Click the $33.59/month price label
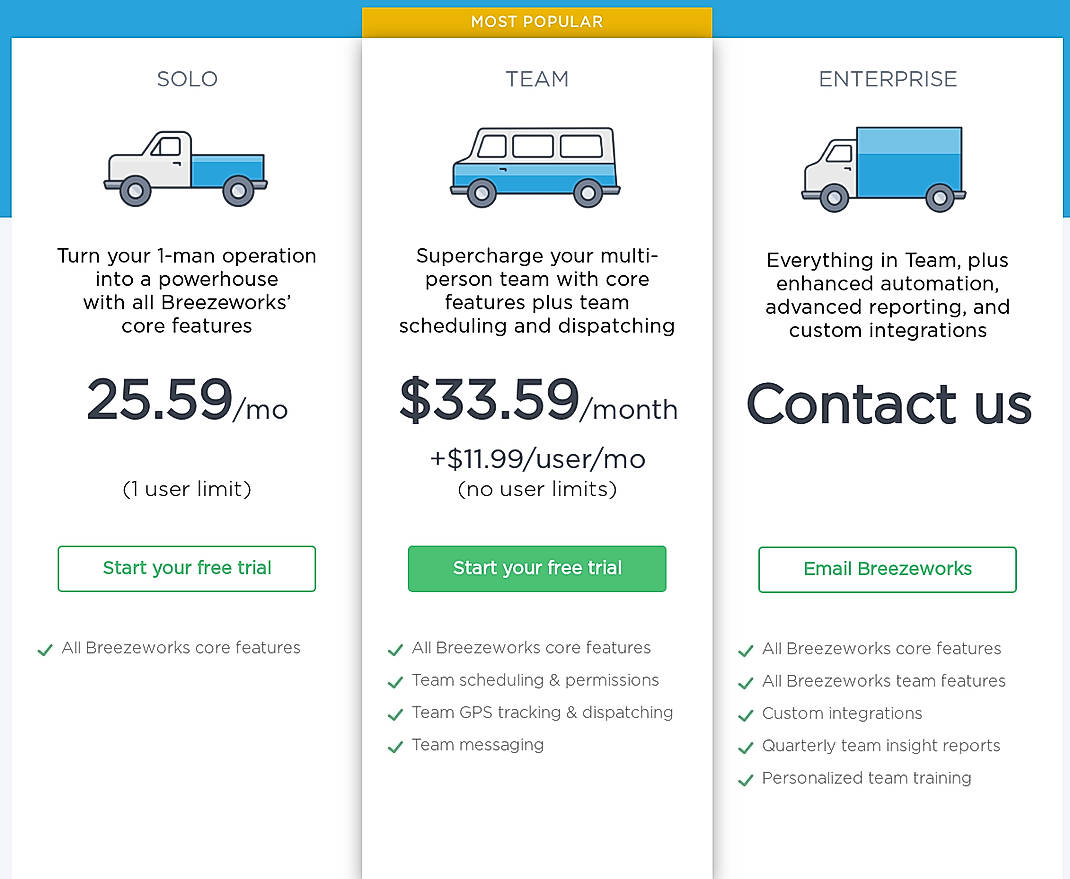Viewport: 1070px width, 879px height. (536, 403)
